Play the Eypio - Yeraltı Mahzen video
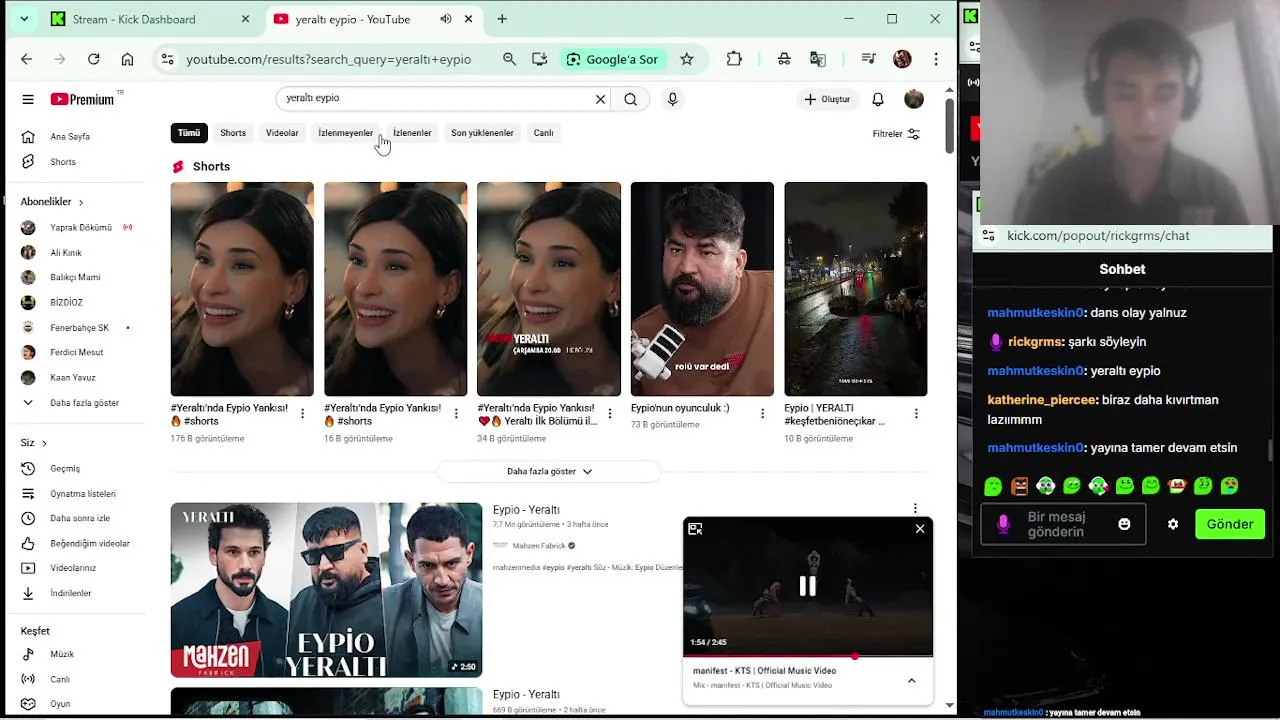The height and width of the screenshot is (720, 1280). click(x=326, y=590)
